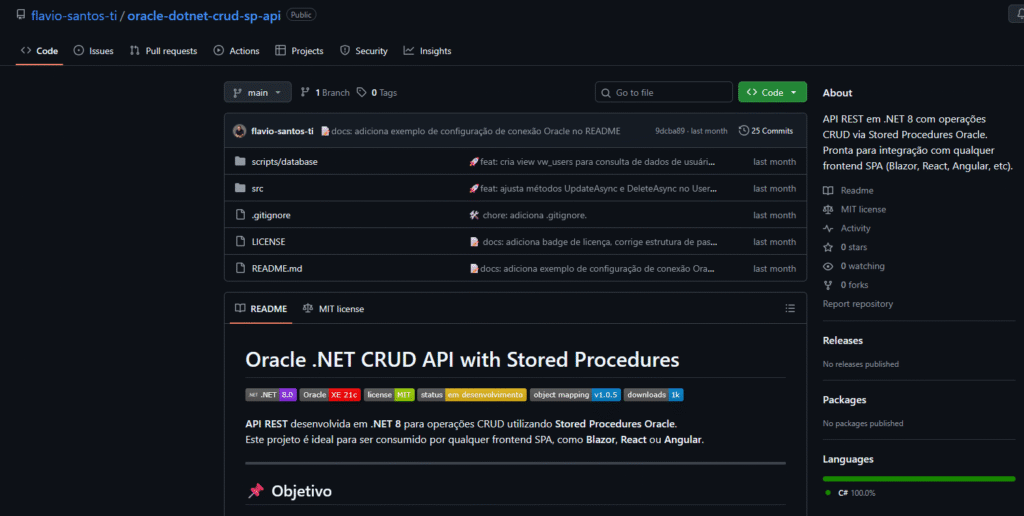Open the Insights tab
1024x516 pixels.
click(427, 51)
